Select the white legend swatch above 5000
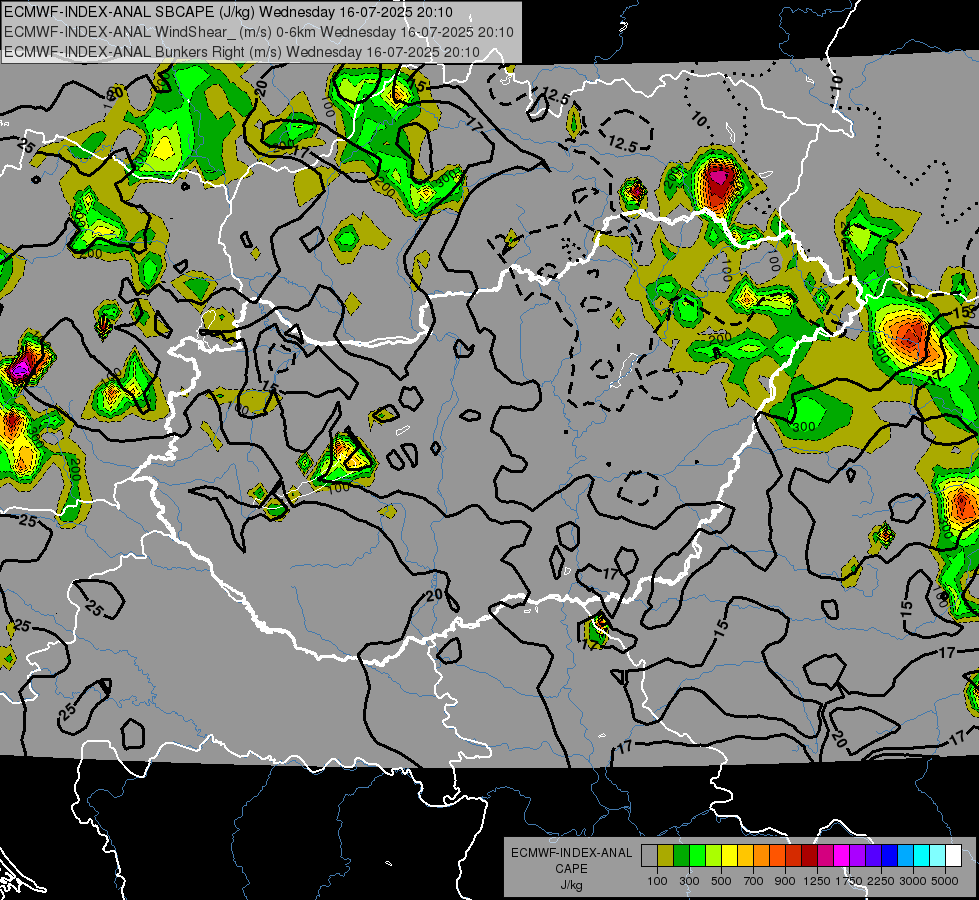 [x=954, y=856]
